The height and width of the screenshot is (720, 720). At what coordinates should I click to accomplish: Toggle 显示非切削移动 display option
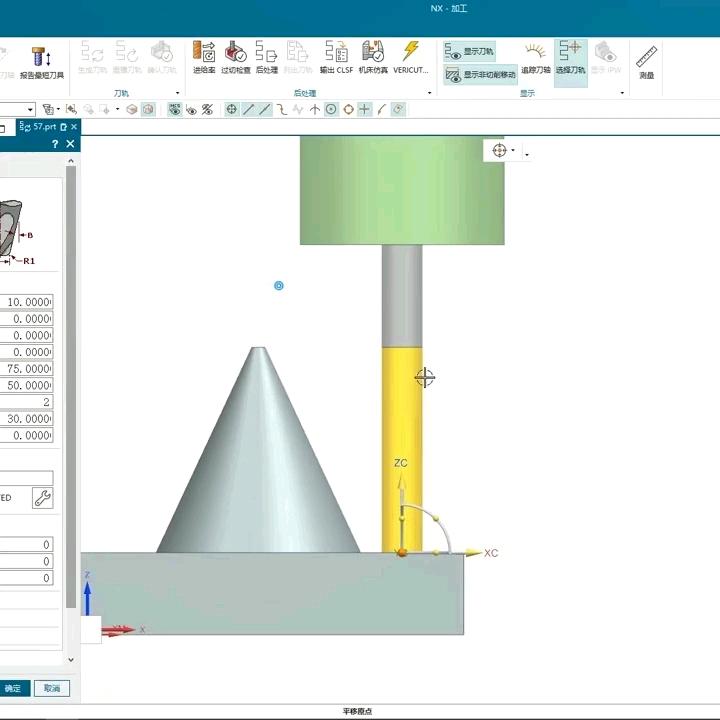click(480, 75)
